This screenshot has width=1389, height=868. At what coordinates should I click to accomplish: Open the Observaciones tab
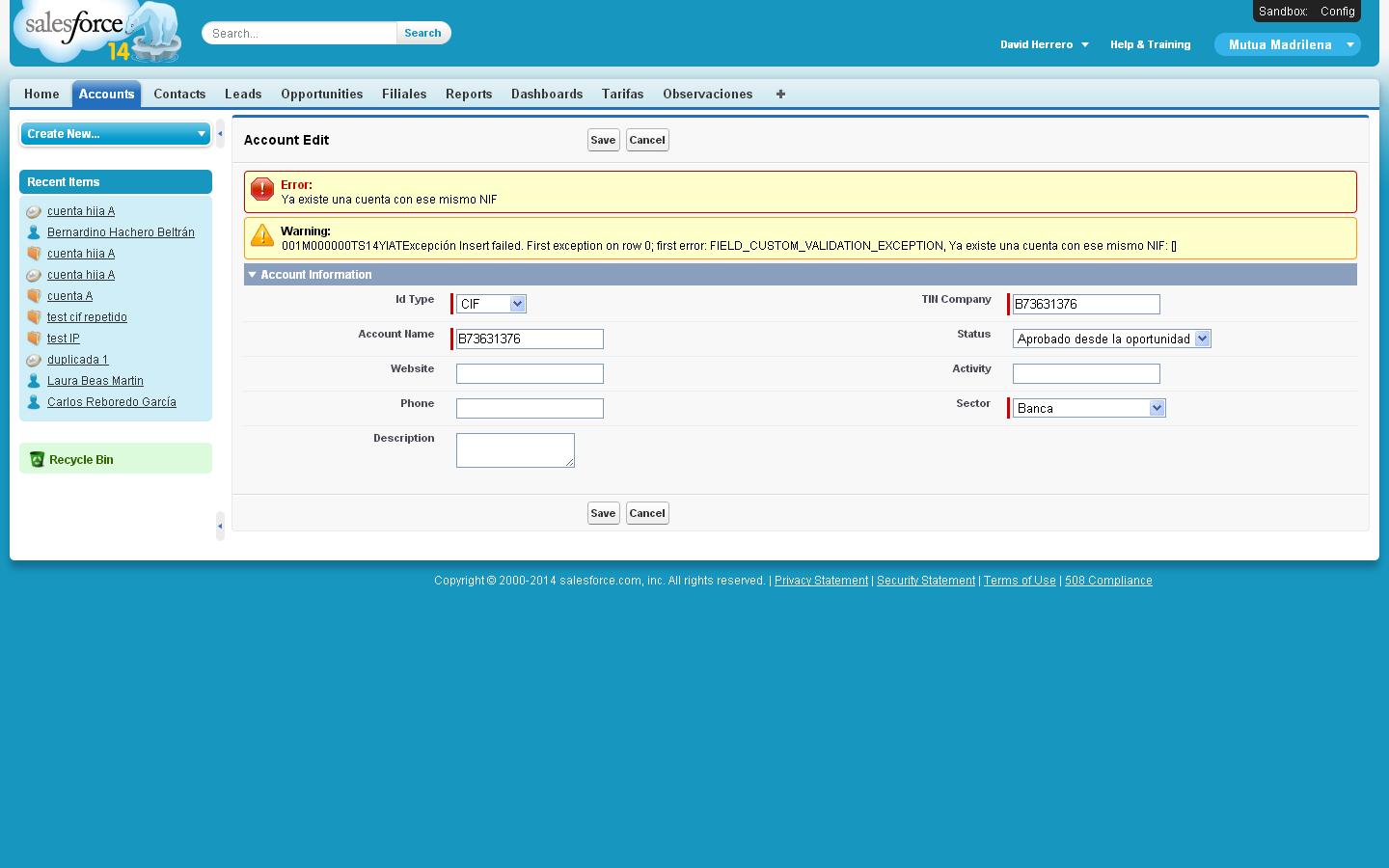[707, 94]
